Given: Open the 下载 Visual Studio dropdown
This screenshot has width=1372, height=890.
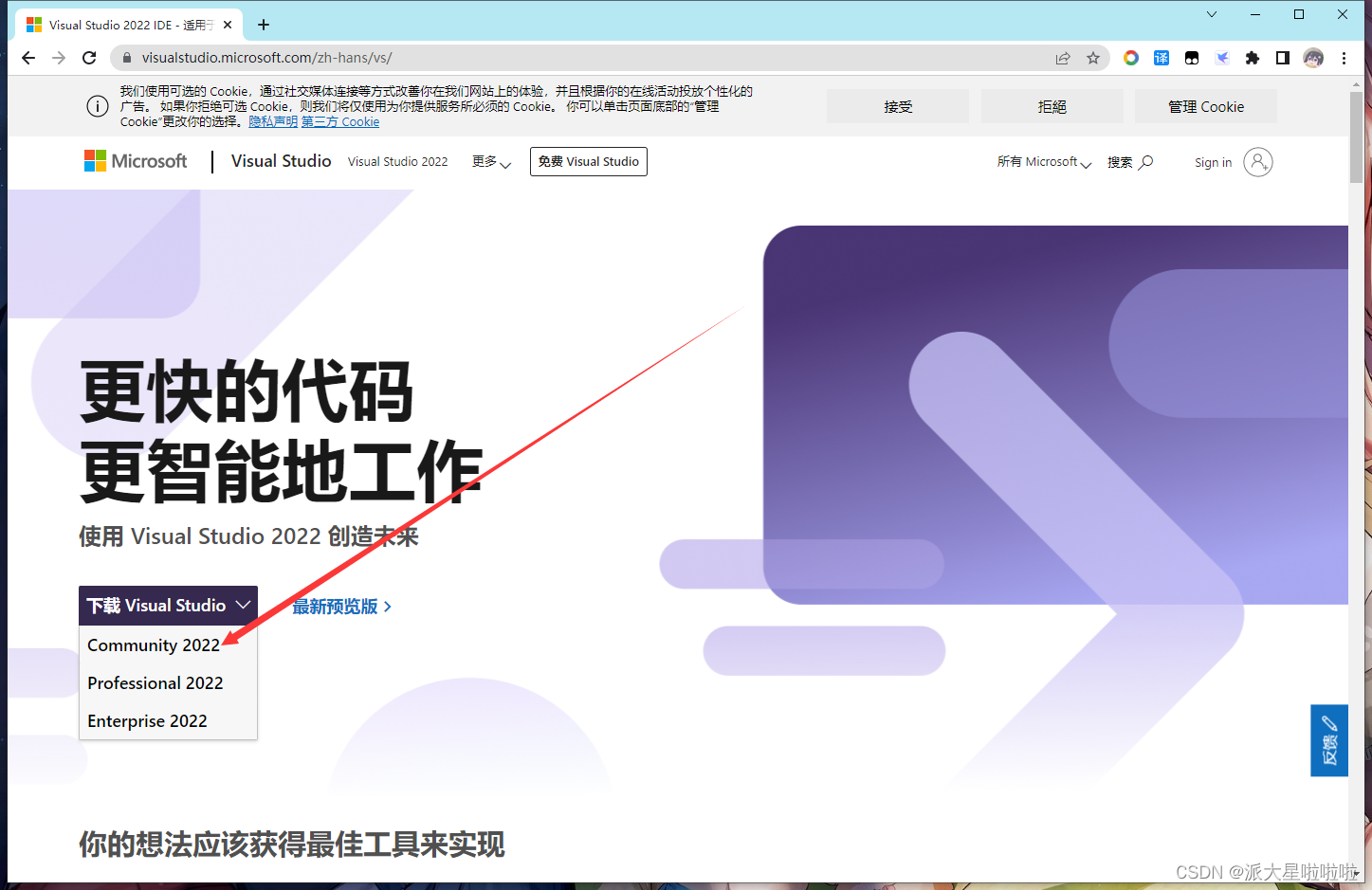Looking at the screenshot, I should coord(167,605).
